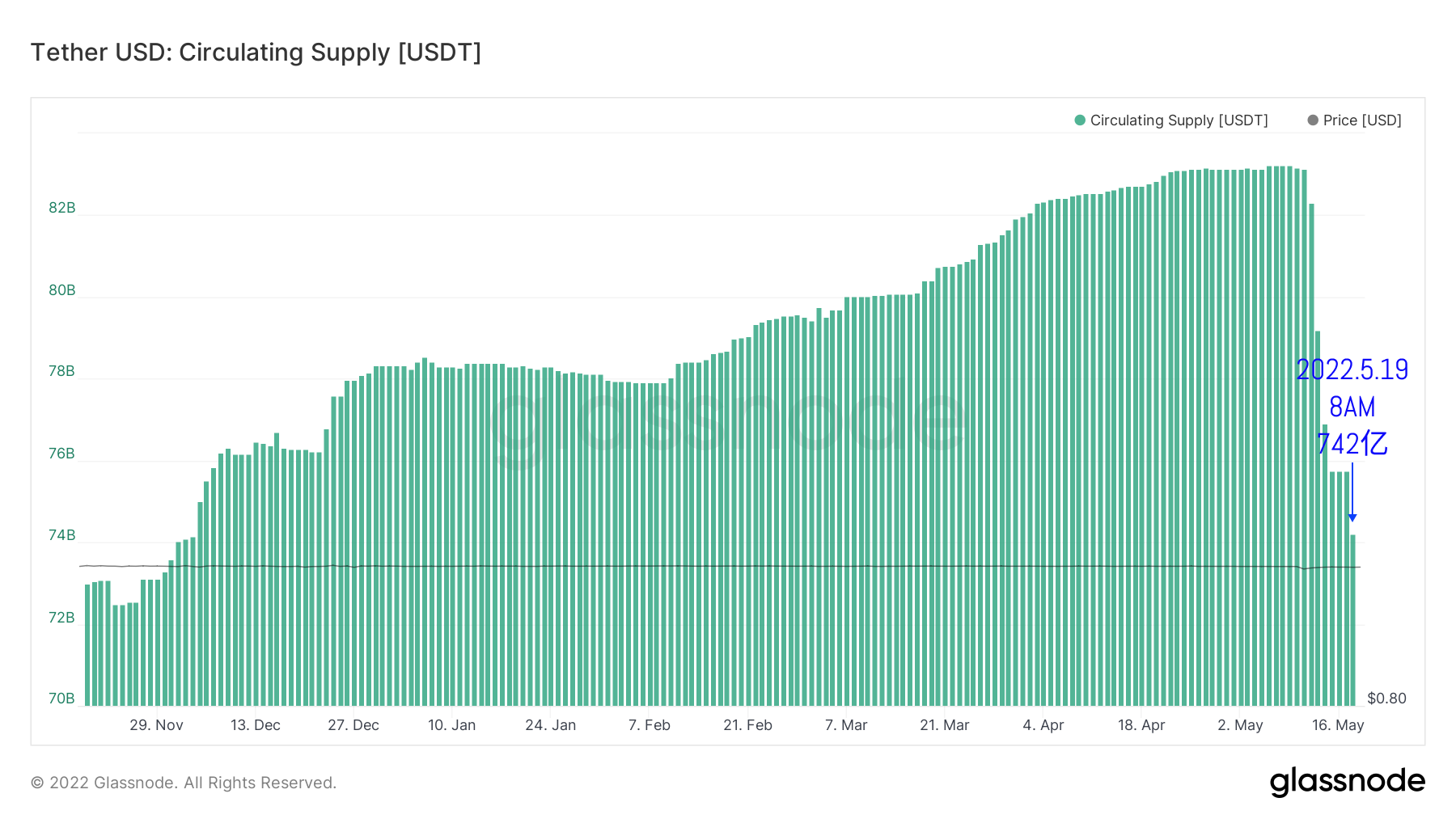The height and width of the screenshot is (819, 1456).
Task: Click the 10. Jan date label
Action: click(451, 725)
